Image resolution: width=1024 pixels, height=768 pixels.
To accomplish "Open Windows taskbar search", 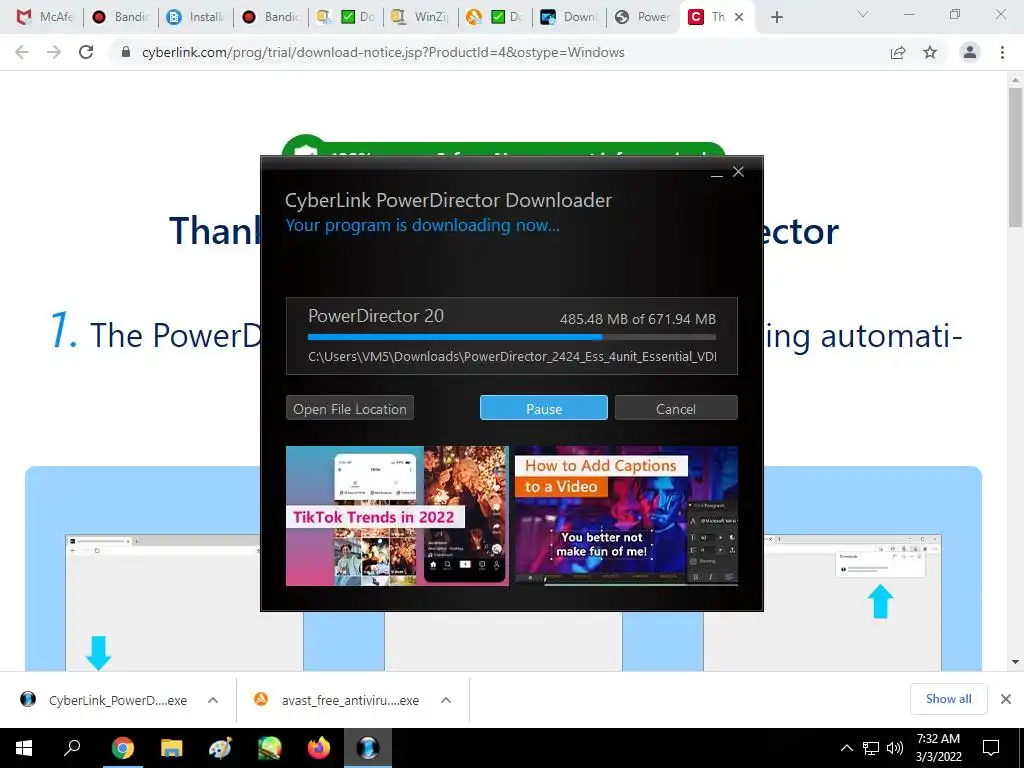I will (x=72, y=748).
